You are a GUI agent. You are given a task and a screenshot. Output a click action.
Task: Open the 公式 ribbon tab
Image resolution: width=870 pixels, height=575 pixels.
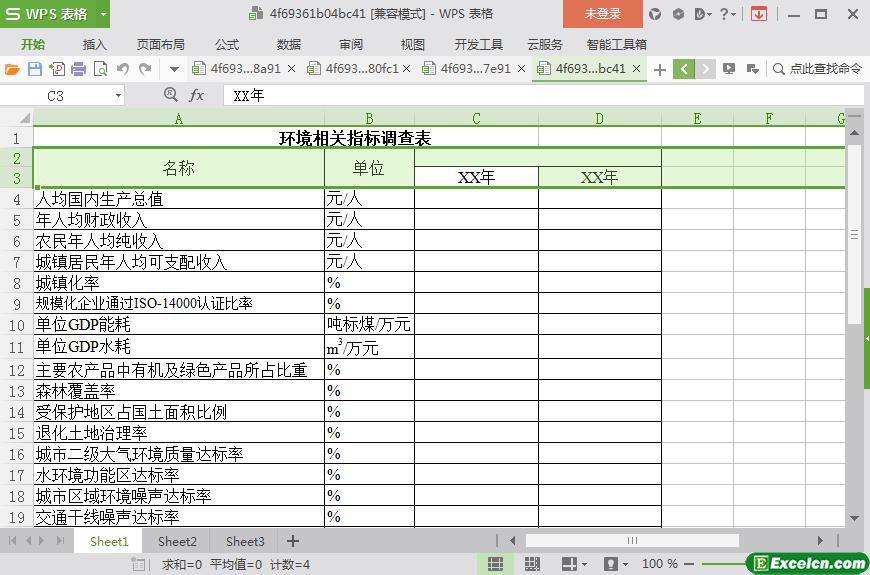tap(227, 44)
